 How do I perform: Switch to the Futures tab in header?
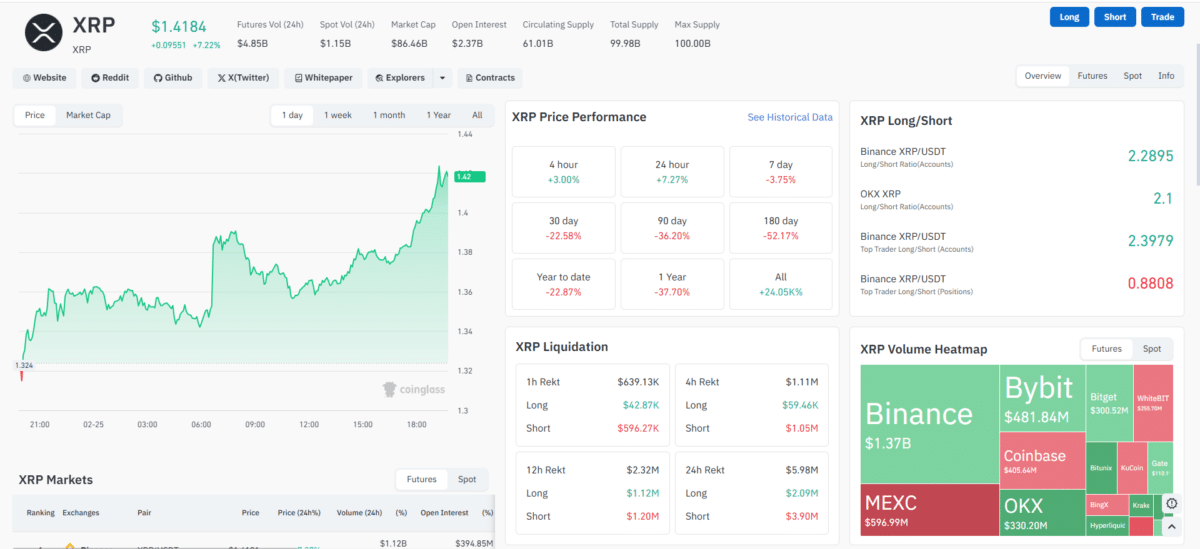(1092, 76)
